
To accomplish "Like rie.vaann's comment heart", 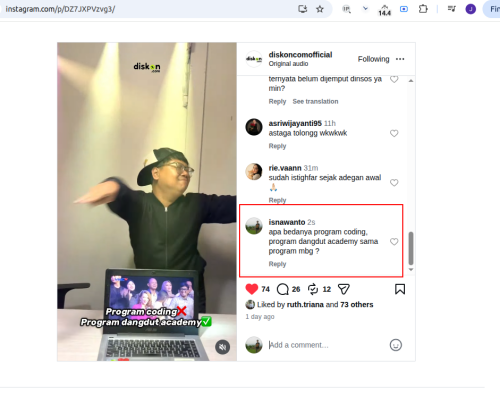I will point(394,183).
